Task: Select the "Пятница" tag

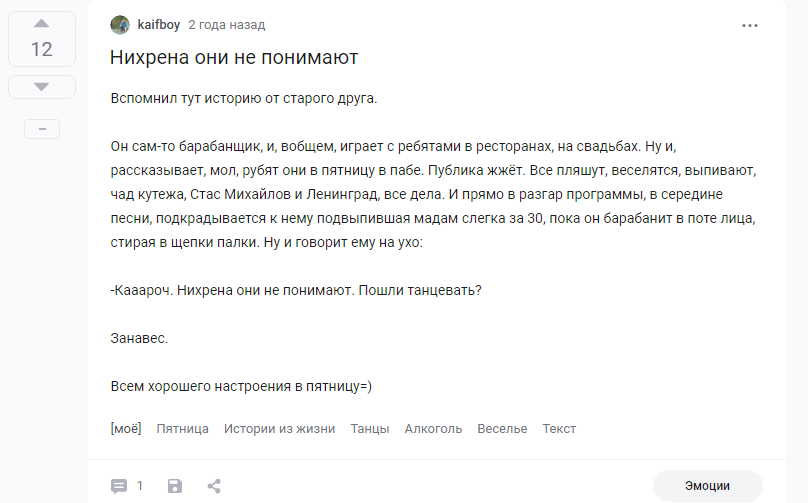Action: pos(183,428)
